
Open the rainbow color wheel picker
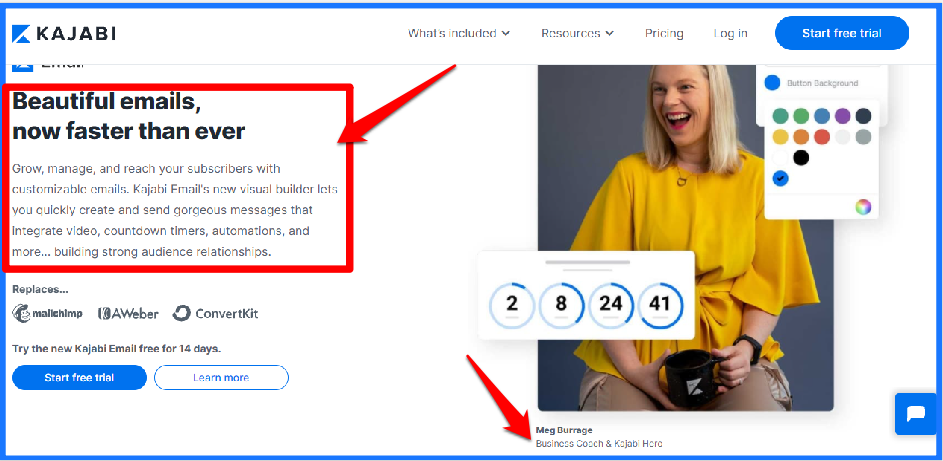(863, 207)
